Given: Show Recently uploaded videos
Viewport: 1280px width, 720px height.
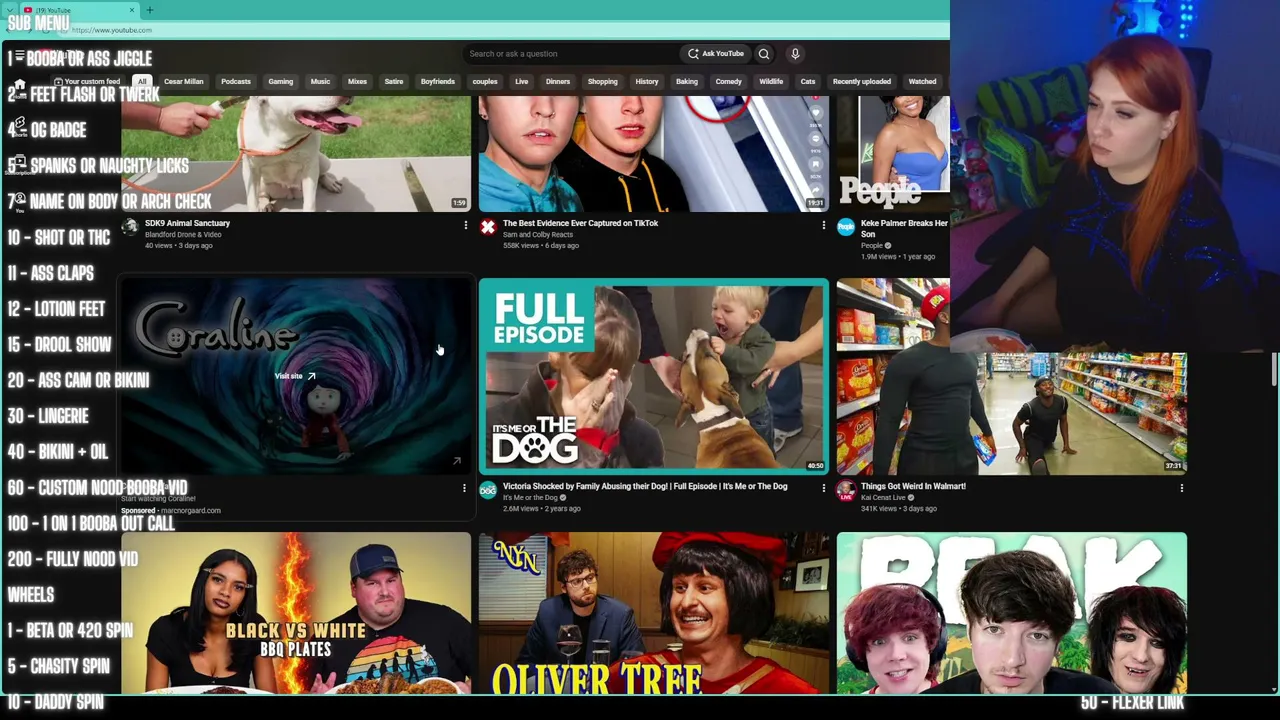Looking at the screenshot, I should pyautogui.click(x=862, y=82).
